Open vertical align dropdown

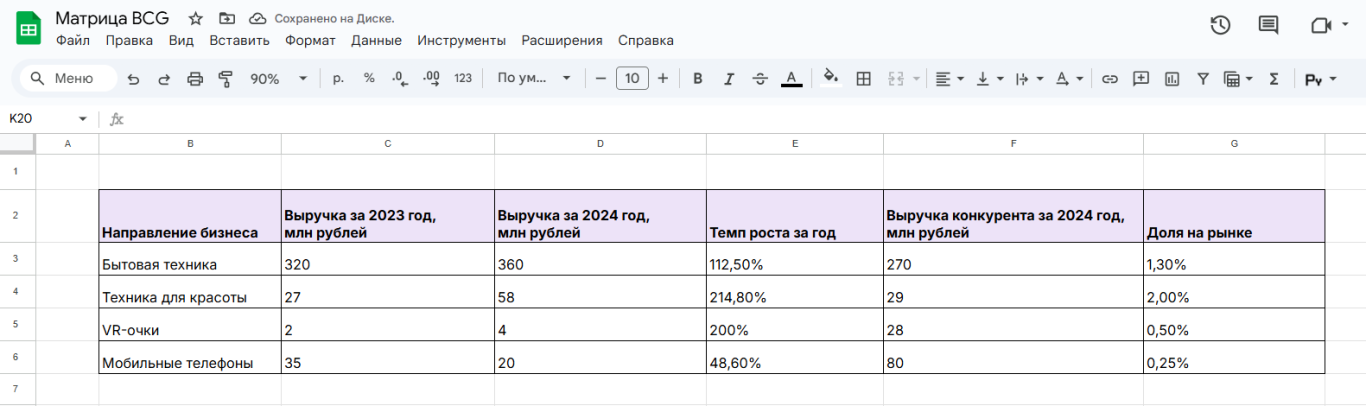[989, 78]
